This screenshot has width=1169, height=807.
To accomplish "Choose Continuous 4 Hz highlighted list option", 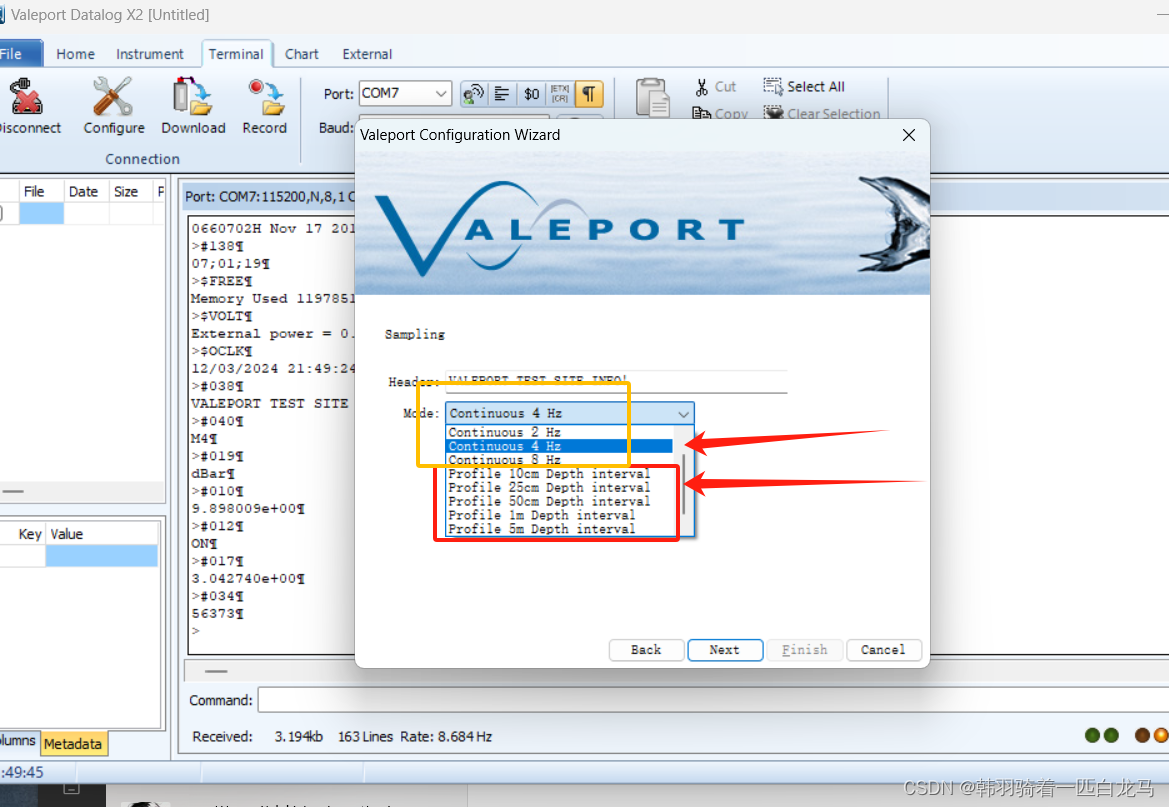I will click(x=559, y=446).
